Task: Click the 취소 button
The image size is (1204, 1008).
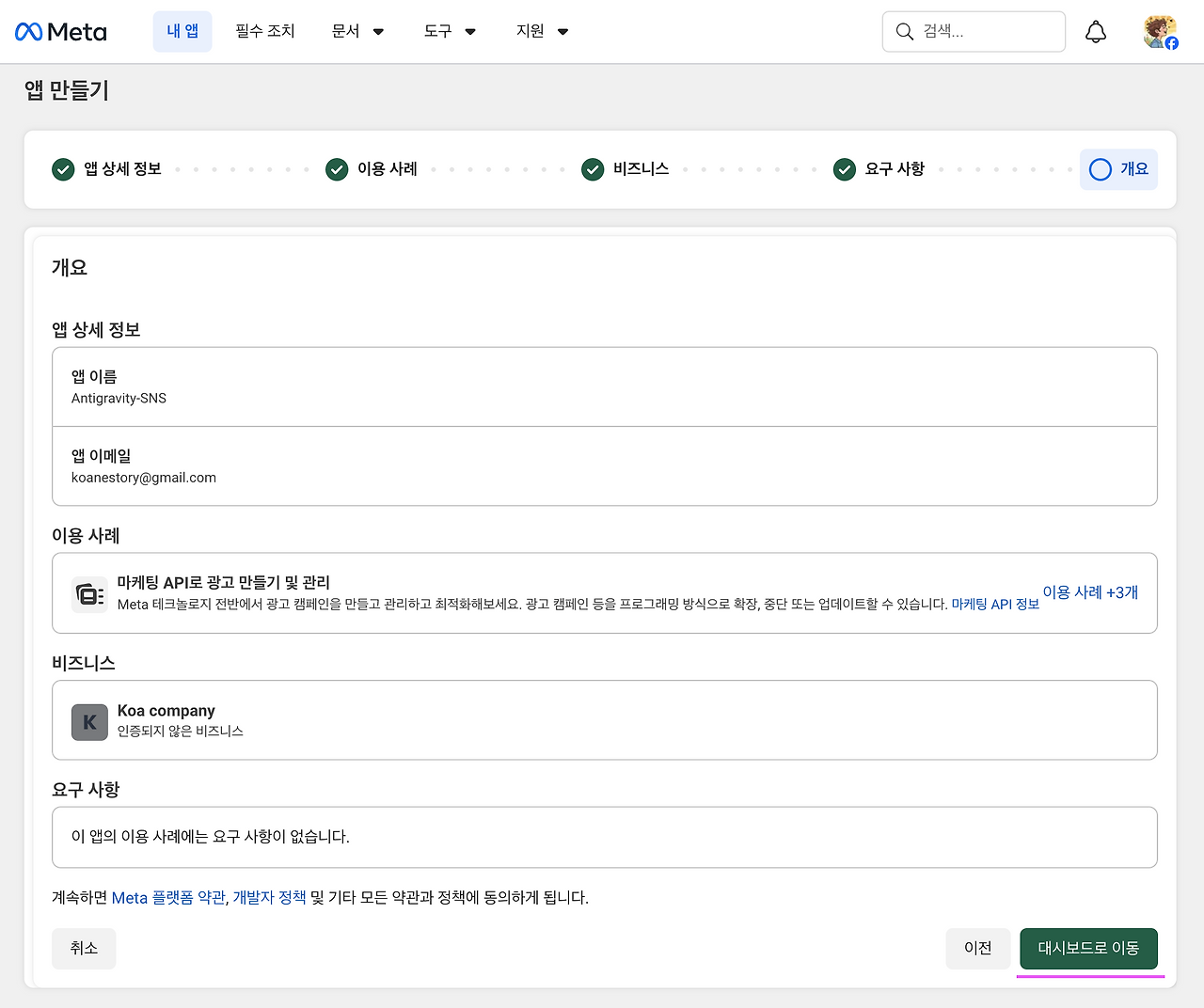Action: pyautogui.click(x=84, y=949)
